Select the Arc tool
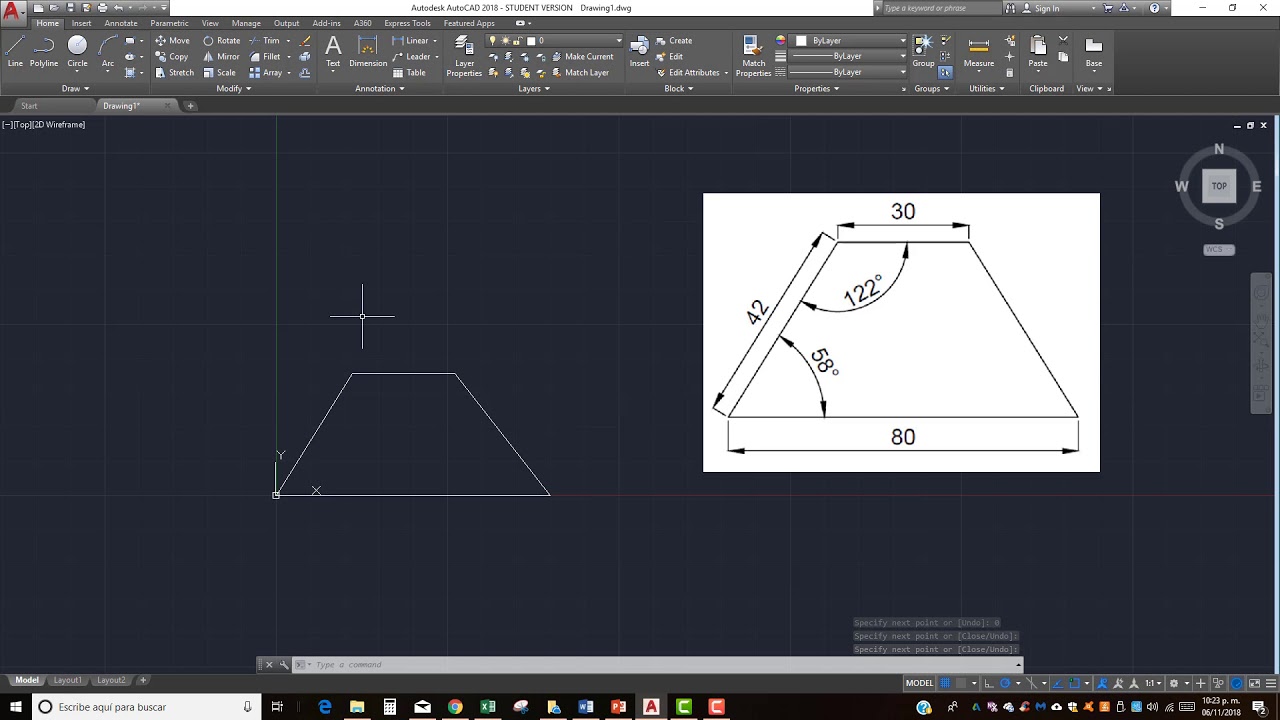 pyautogui.click(x=108, y=51)
